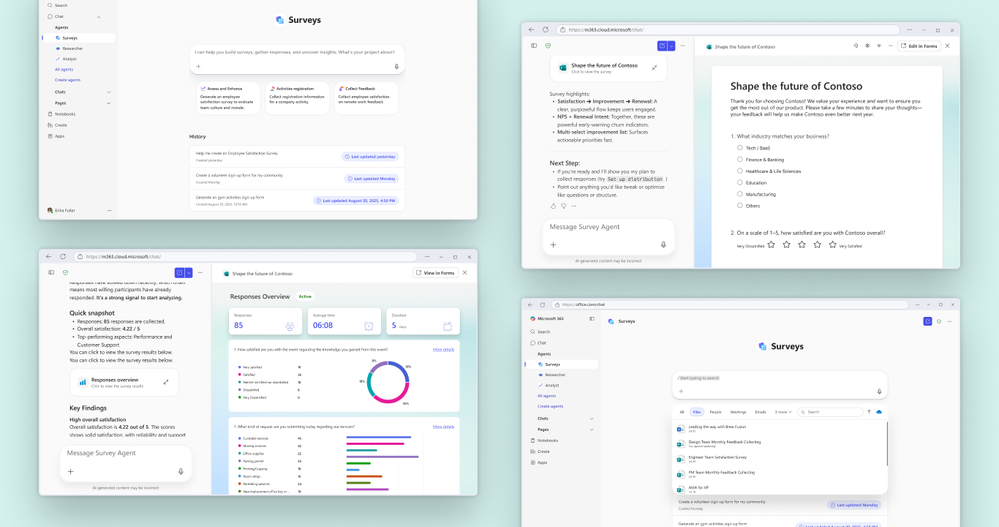Start new chat in the Contoso survey preview window
This screenshot has width=999, height=527.
pyautogui.click(x=662, y=46)
